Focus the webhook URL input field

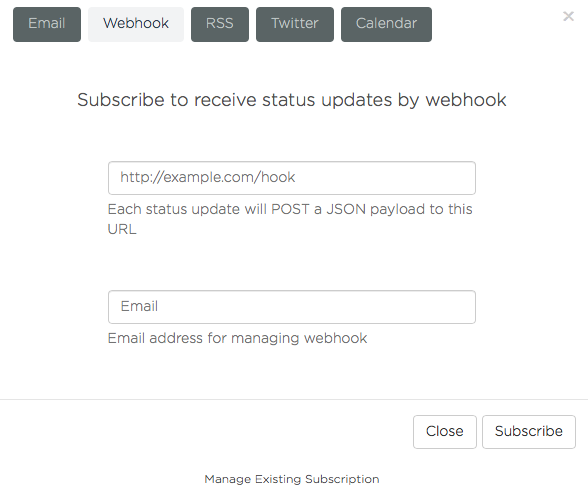pyautogui.click(x=292, y=178)
